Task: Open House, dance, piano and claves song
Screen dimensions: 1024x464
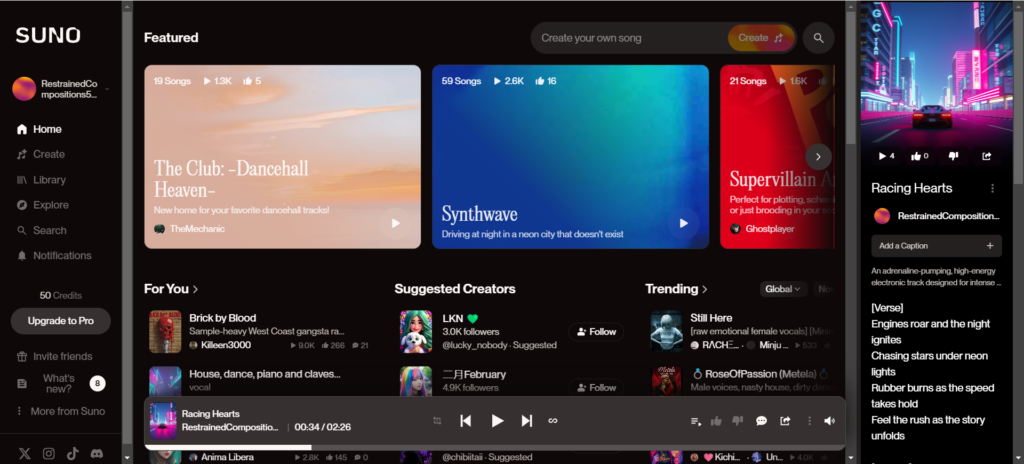Action: (264, 374)
